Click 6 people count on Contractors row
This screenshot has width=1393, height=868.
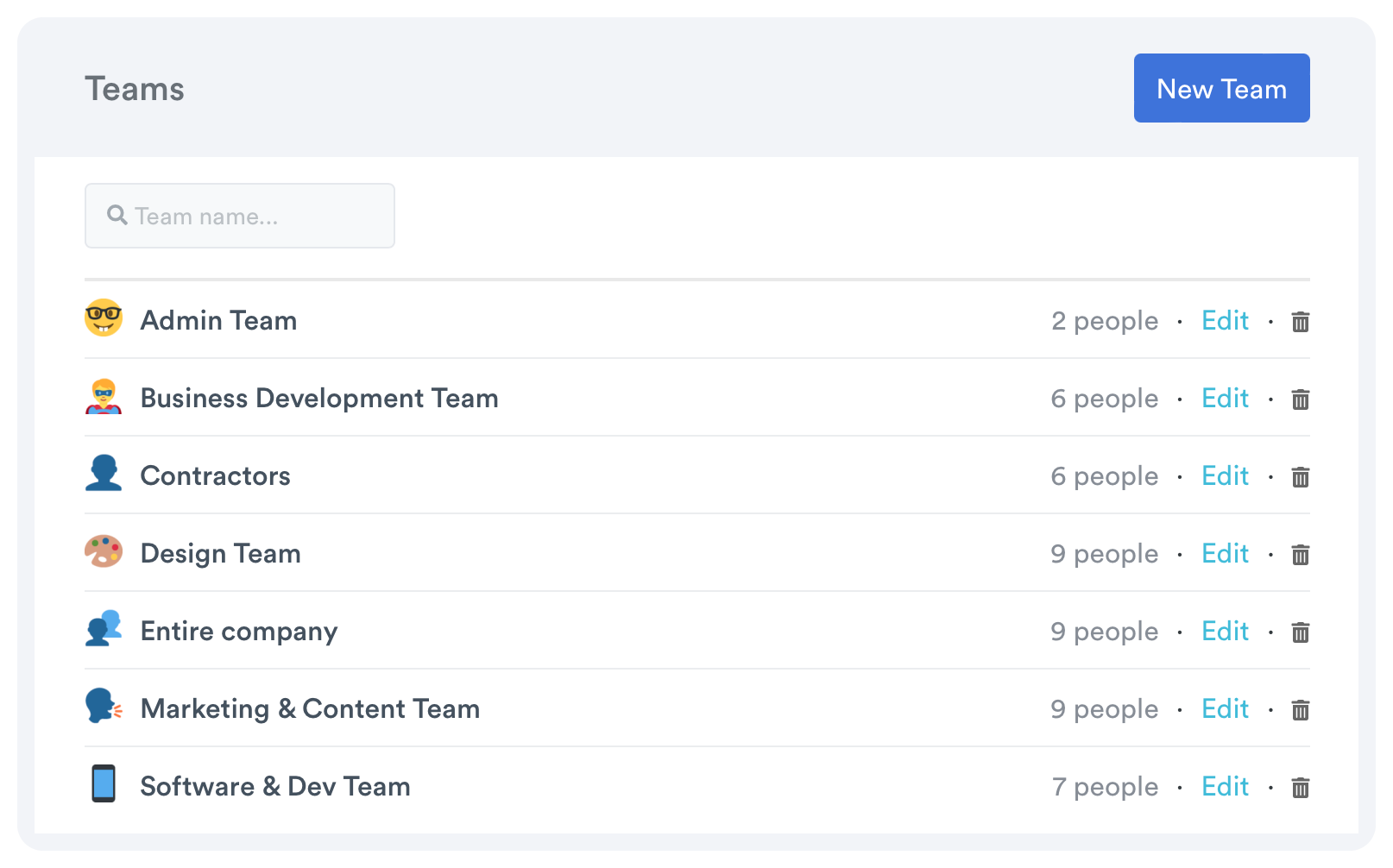point(1105,477)
